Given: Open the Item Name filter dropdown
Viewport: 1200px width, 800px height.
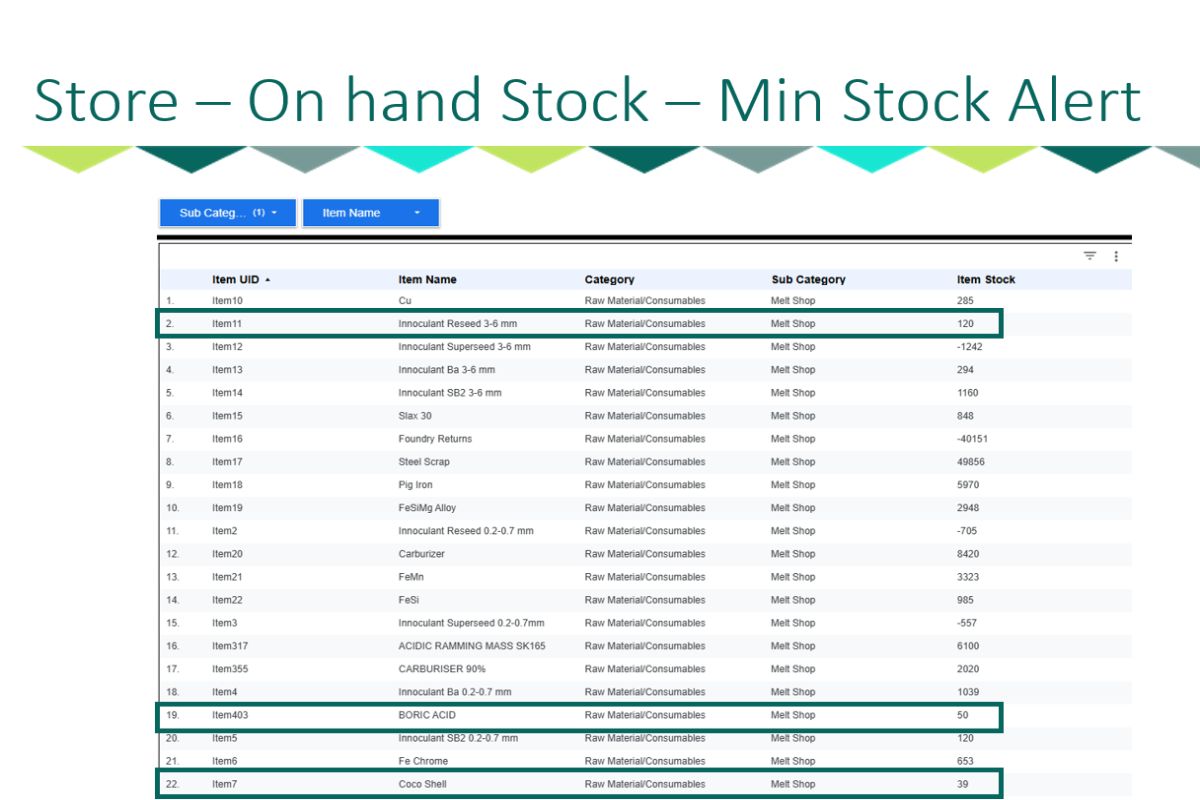Looking at the screenshot, I should 370,213.
